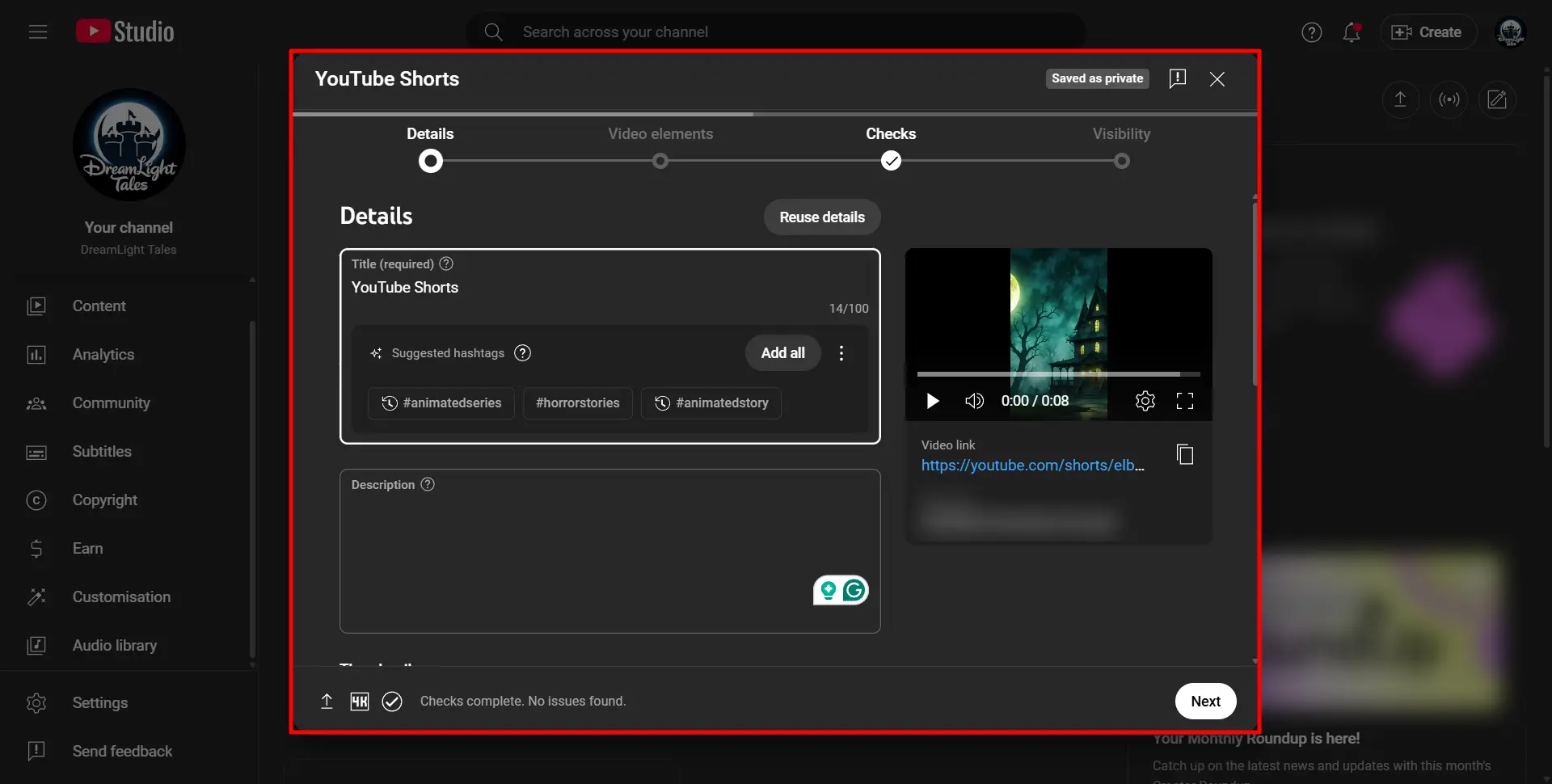Click the Title help question mark icon
The image size is (1552, 784).
pyautogui.click(x=446, y=263)
